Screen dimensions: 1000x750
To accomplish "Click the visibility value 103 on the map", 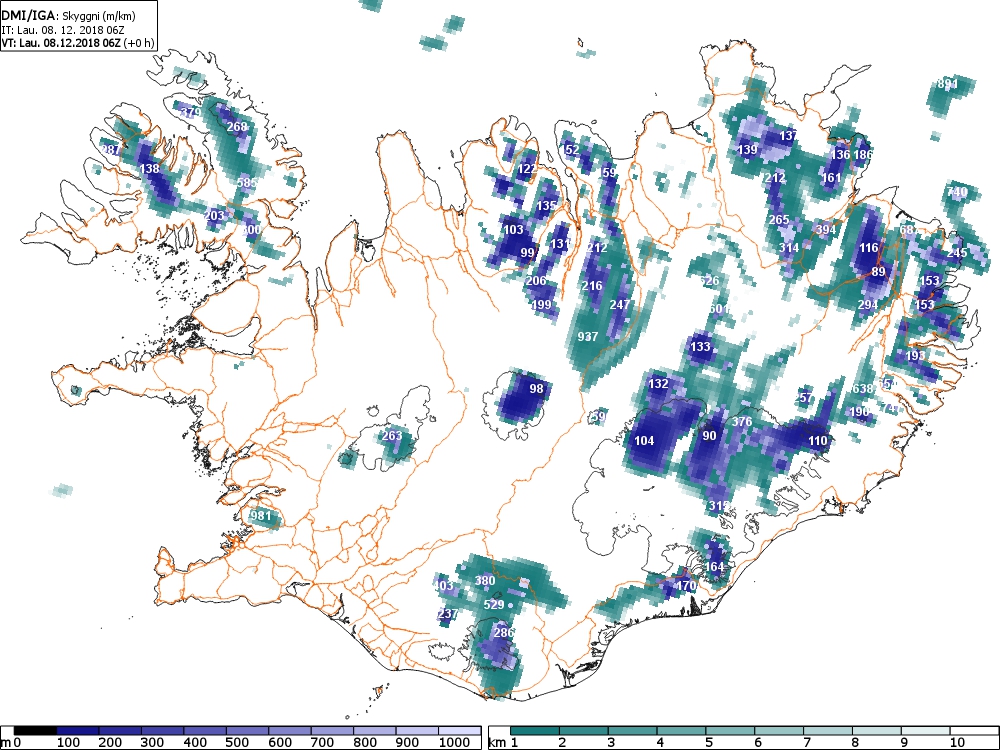I will [x=513, y=230].
